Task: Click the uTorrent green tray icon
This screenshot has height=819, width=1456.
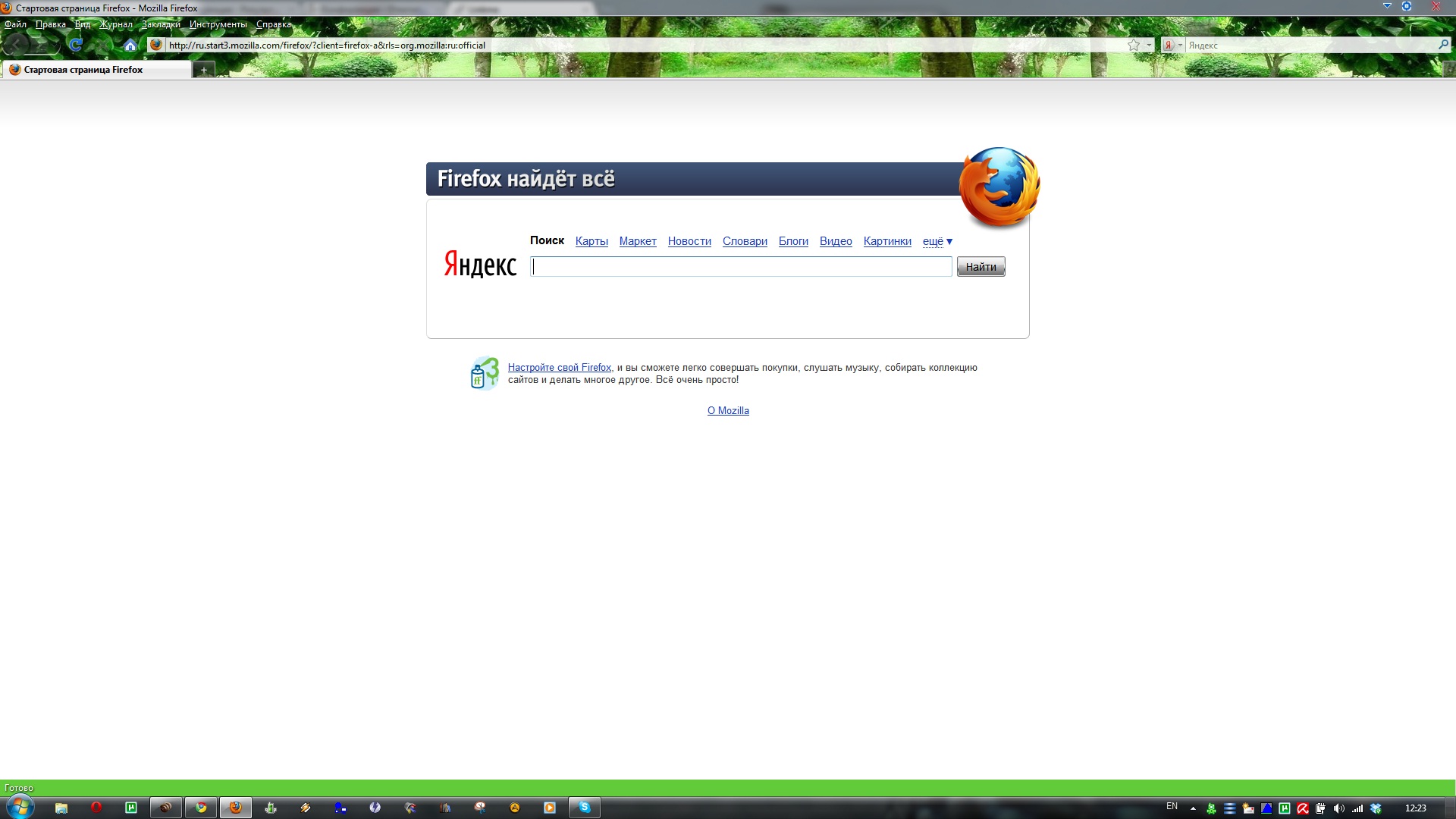Action: (x=1285, y=808)
